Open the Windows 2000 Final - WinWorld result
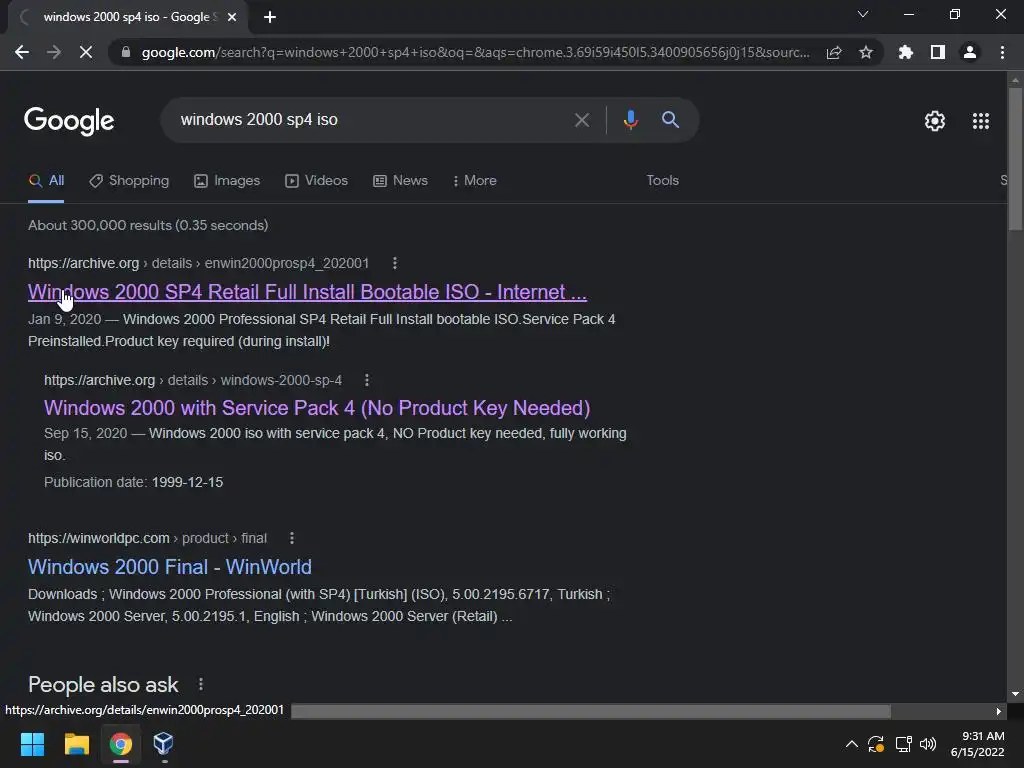The width and height of the screenshot is (1024, 768). coord(170,567)
